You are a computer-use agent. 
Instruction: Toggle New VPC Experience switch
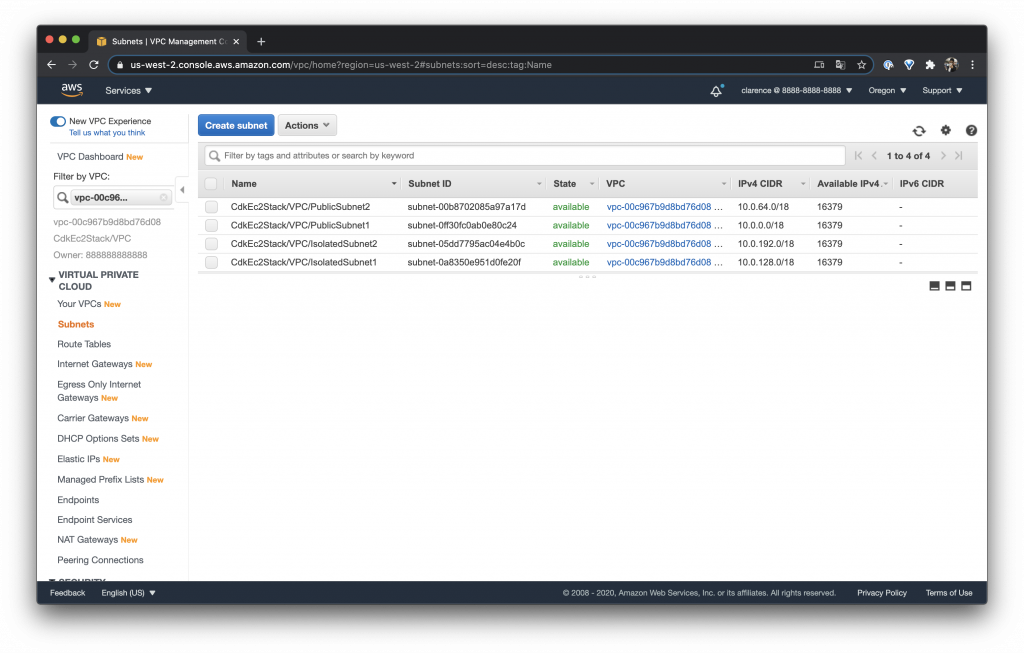[58, 121]
